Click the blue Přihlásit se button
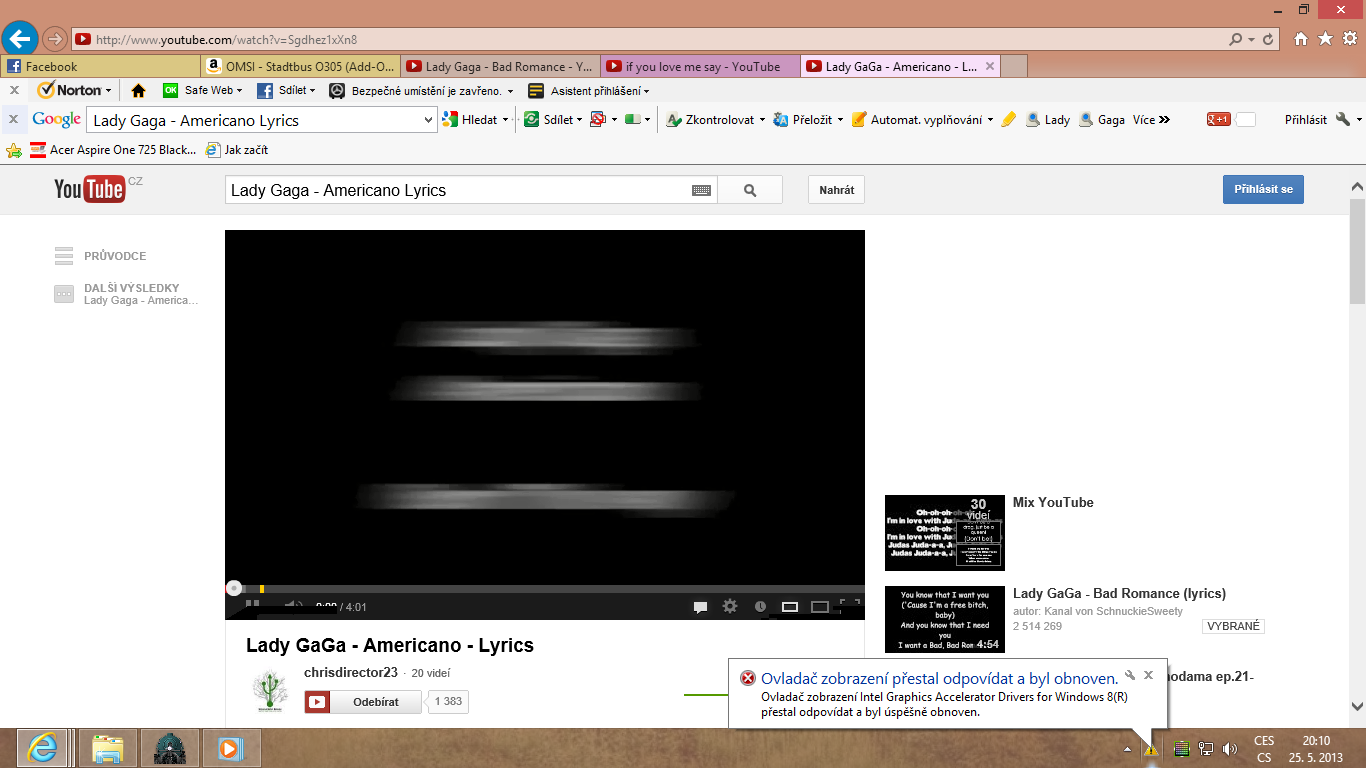The height and width of the screenshot is (768, 1366). 1263,189
